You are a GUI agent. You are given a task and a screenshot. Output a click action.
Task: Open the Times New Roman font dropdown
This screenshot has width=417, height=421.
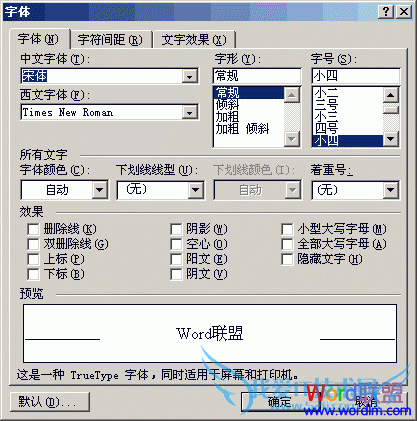190,113
